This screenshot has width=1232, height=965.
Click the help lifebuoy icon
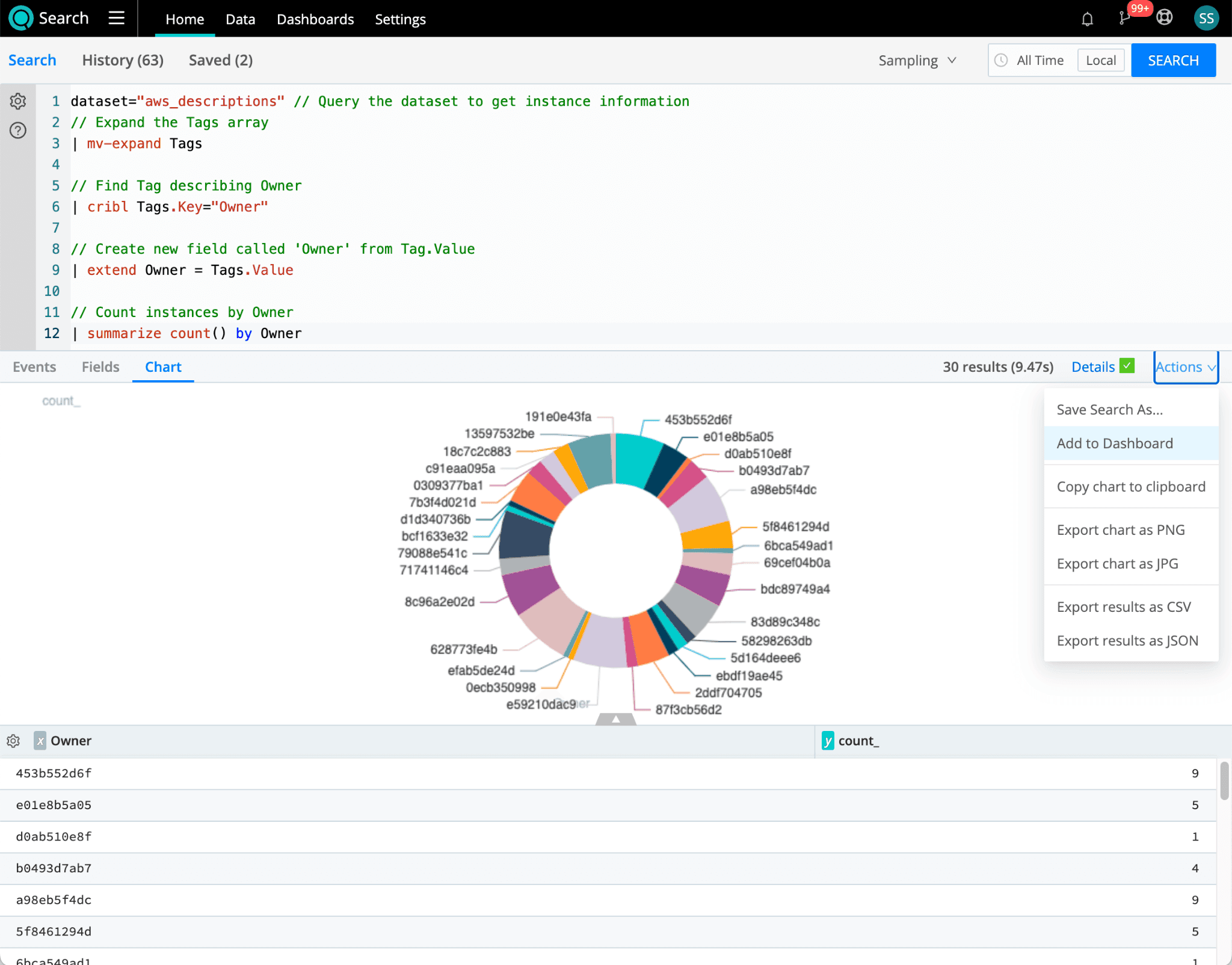(x=1165, y=18)
